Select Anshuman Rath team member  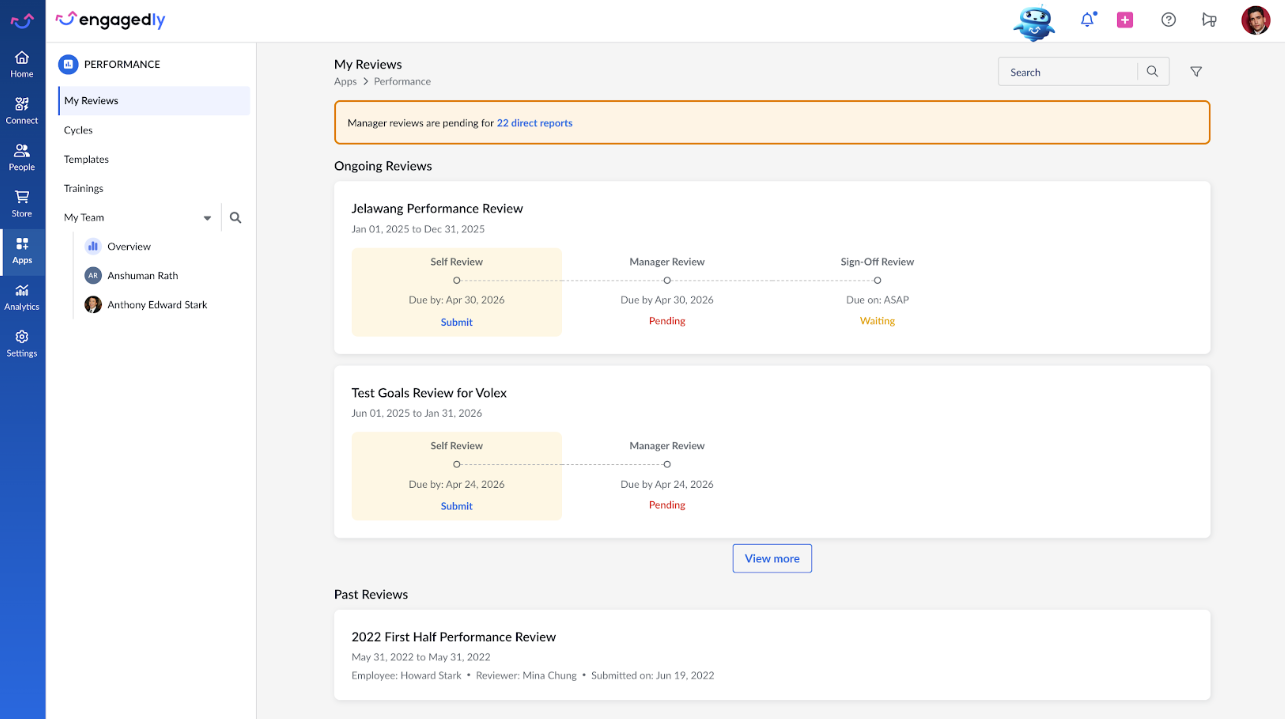(x=143, y=275)
